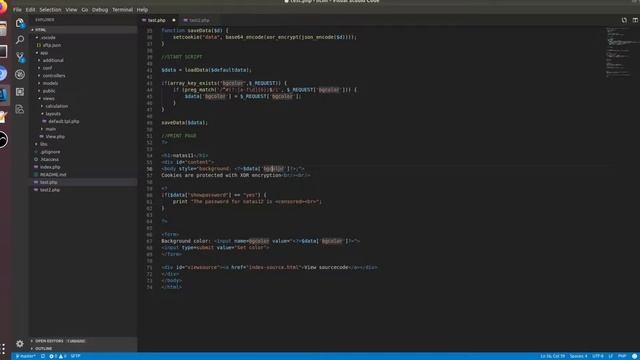640x360 pixels.
Task: Launch Firefox from the Ubuntu dock
Action: [x=3, y=7]
